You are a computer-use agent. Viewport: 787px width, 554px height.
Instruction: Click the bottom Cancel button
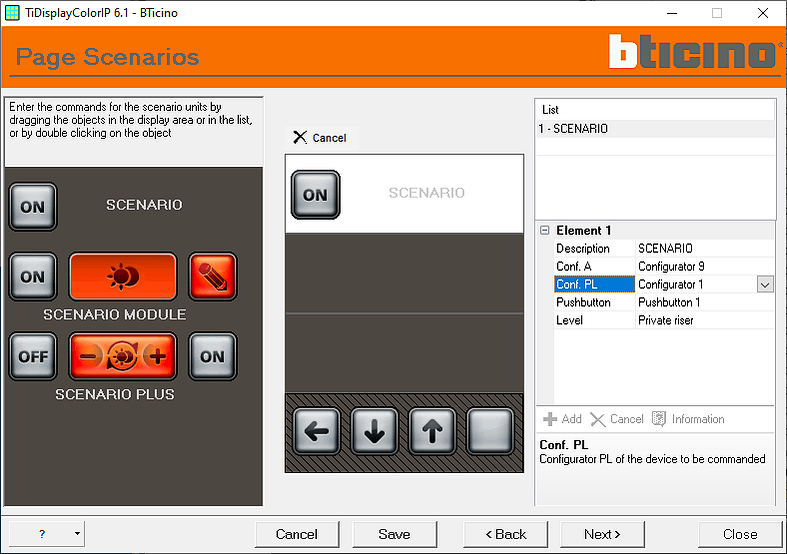coord(297,534)
